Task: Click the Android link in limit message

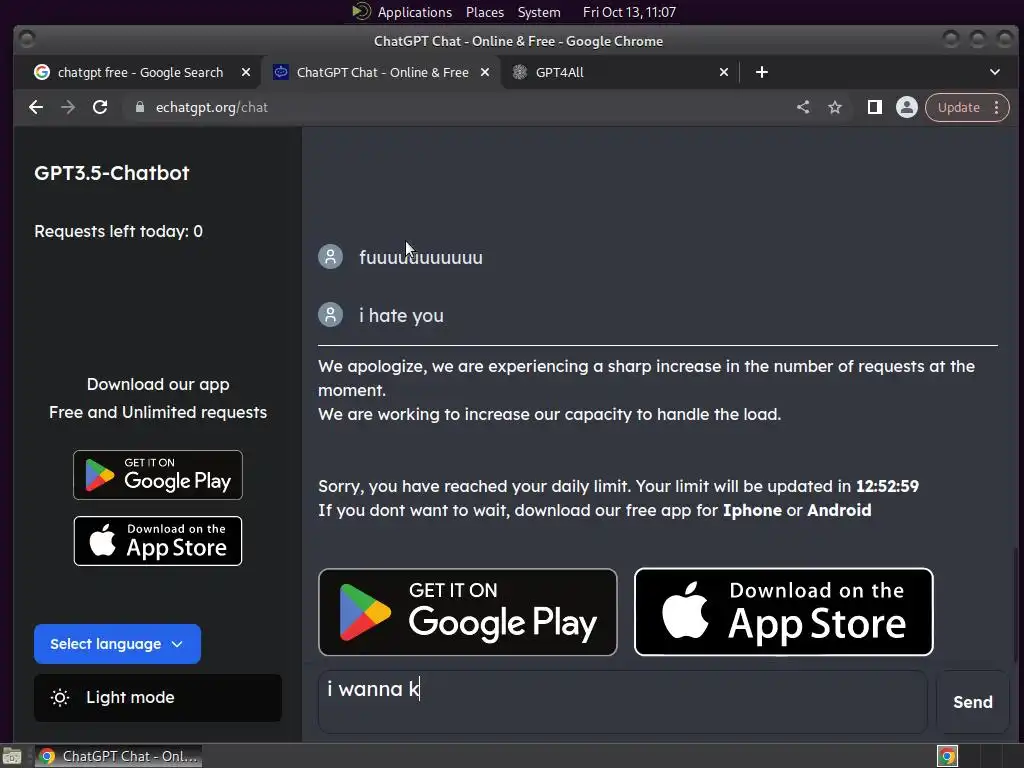Action: (x=839, y=510)
